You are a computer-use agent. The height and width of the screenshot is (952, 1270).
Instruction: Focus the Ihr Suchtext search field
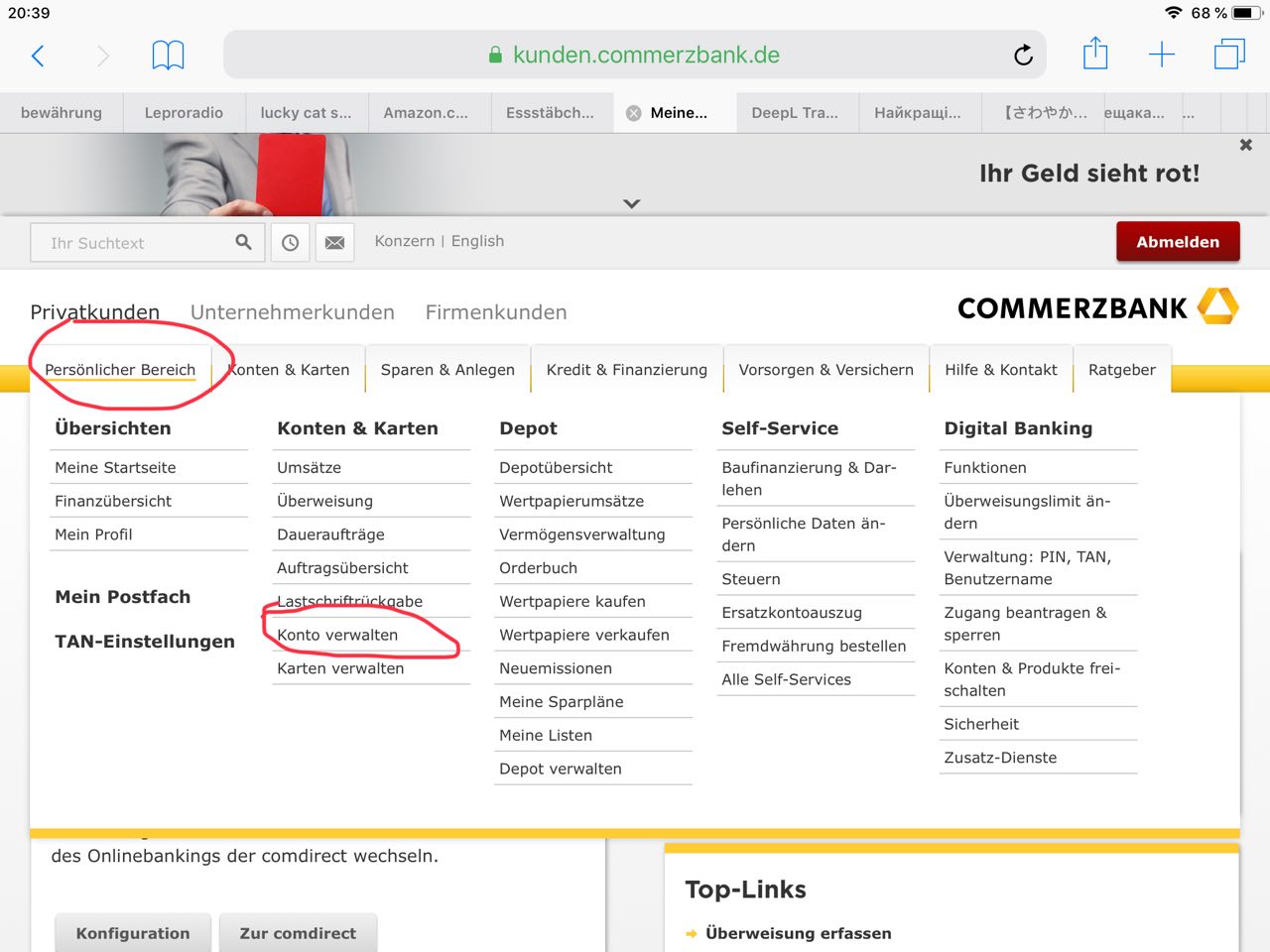pos(147,243)
